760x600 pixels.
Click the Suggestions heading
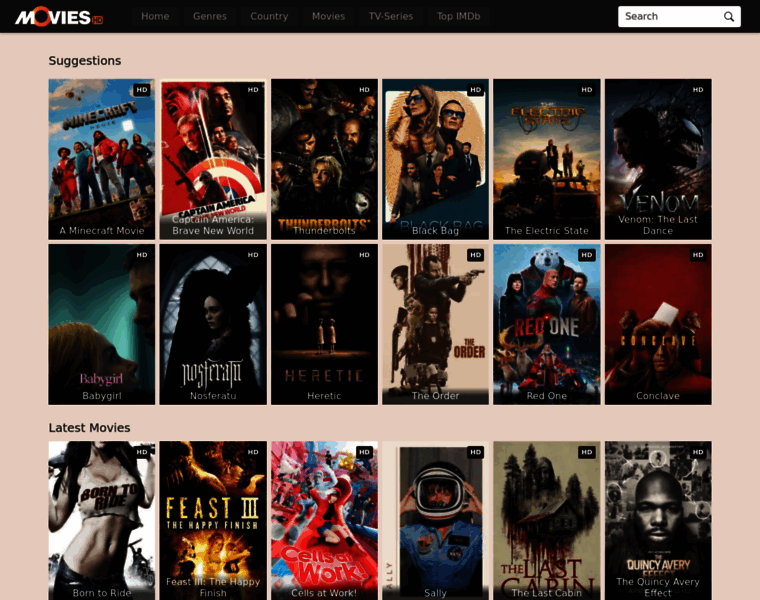[x=85, y=61]
